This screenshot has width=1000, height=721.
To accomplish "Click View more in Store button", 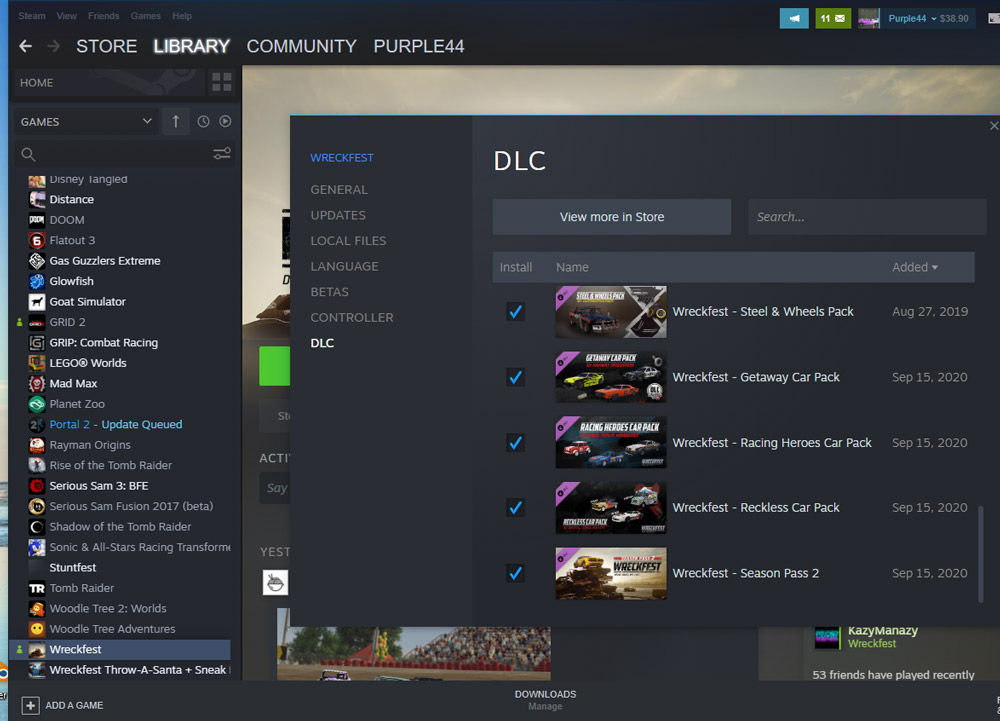I will pyautogui.click(x=612, y=217).
